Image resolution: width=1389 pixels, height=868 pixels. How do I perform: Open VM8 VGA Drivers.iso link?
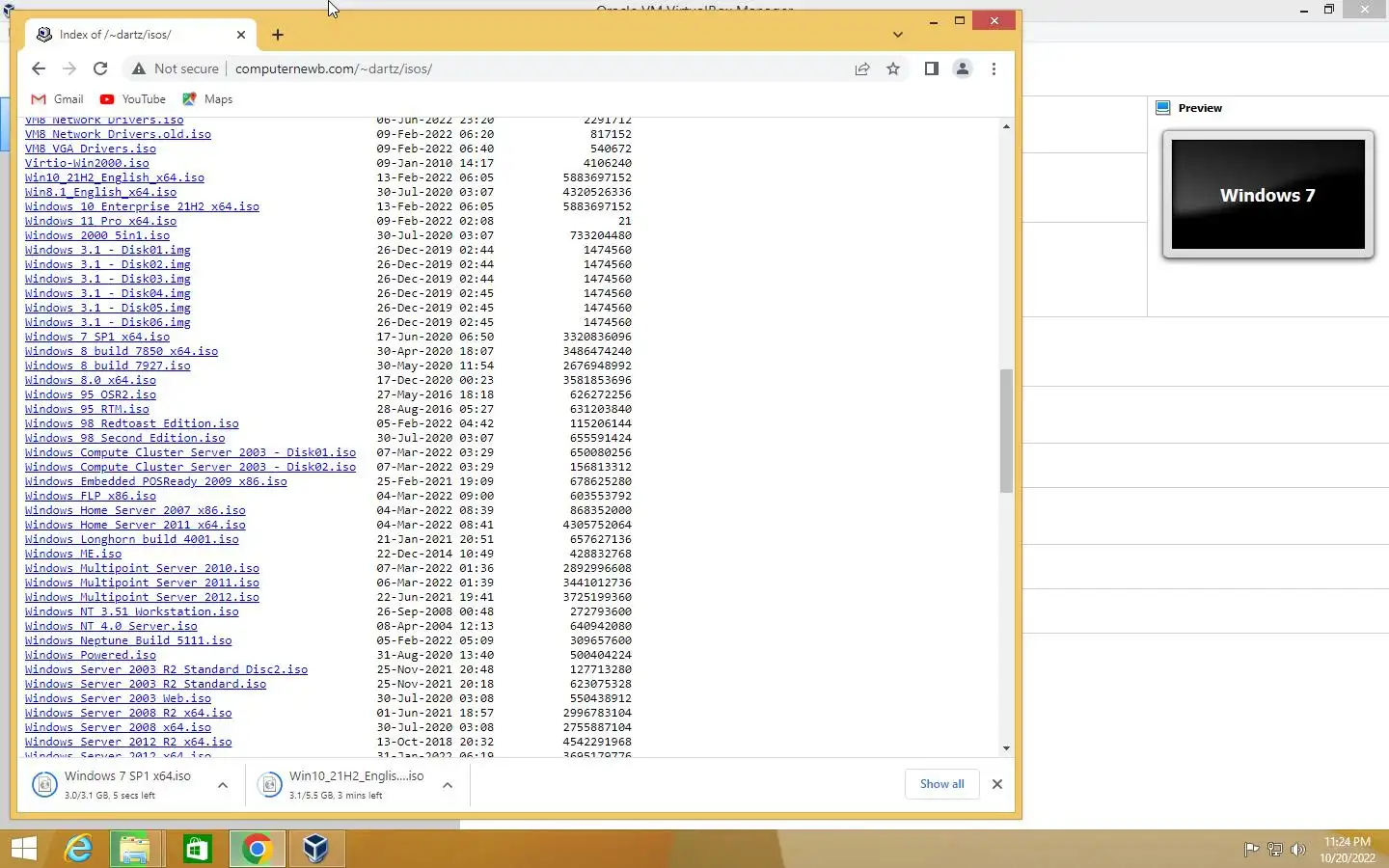coord(91,149)
